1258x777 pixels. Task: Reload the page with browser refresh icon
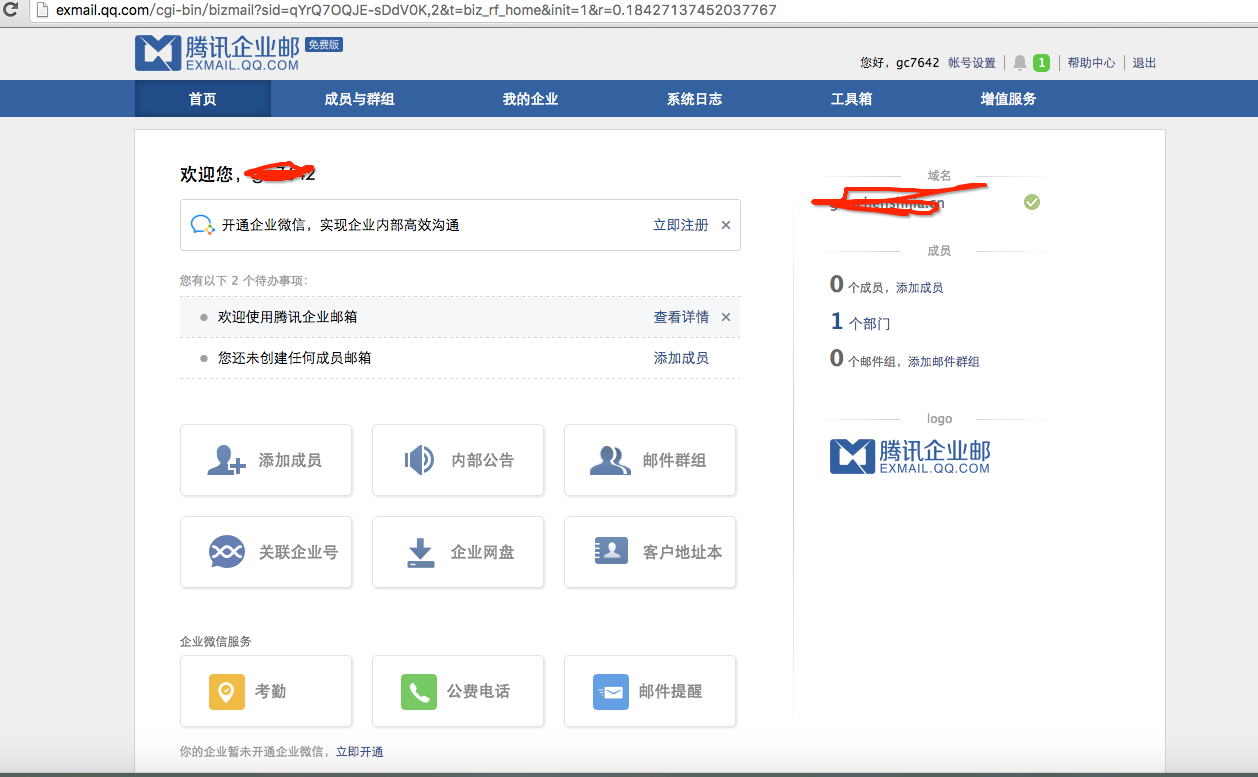point(12,10)
